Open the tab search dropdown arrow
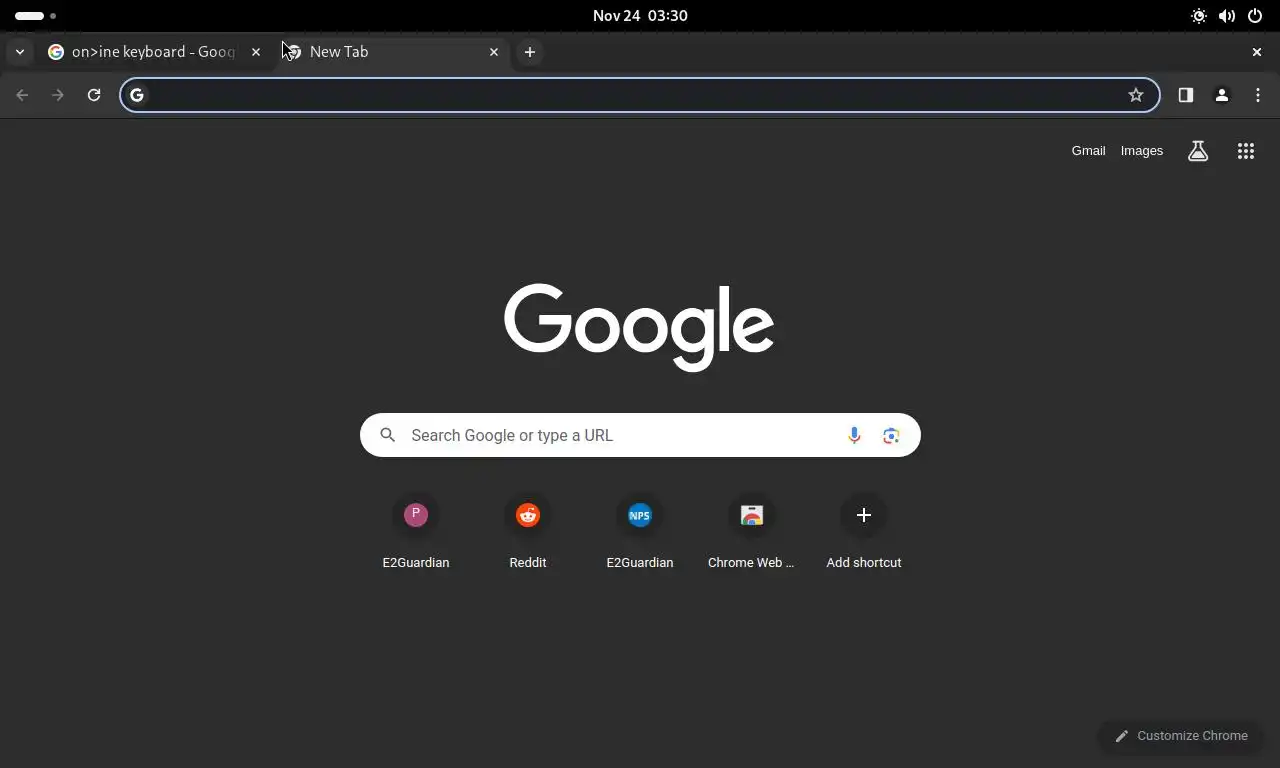The image size is (1280, 768). 20,52
